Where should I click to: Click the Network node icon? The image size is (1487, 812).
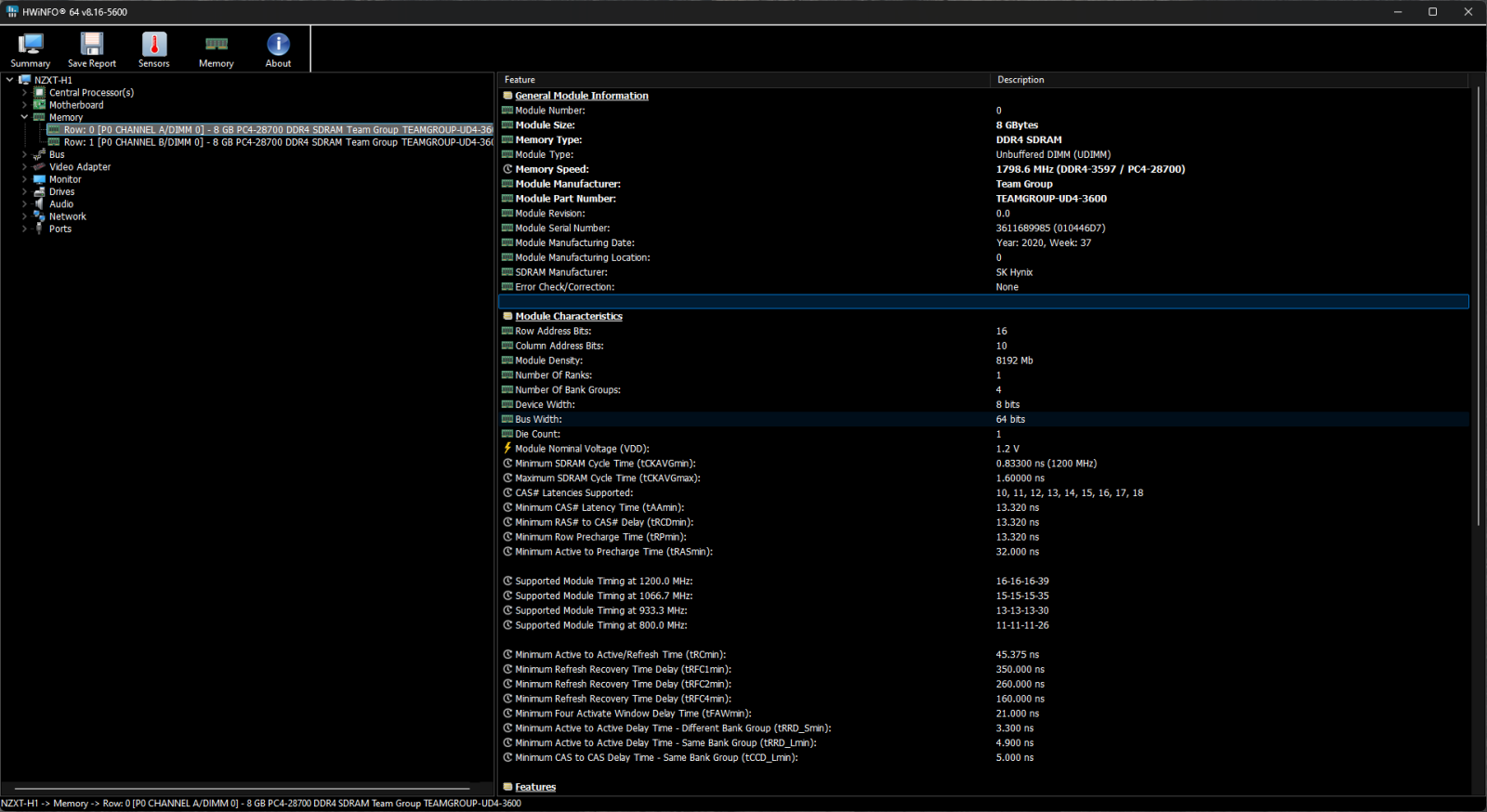coord(39,216)
